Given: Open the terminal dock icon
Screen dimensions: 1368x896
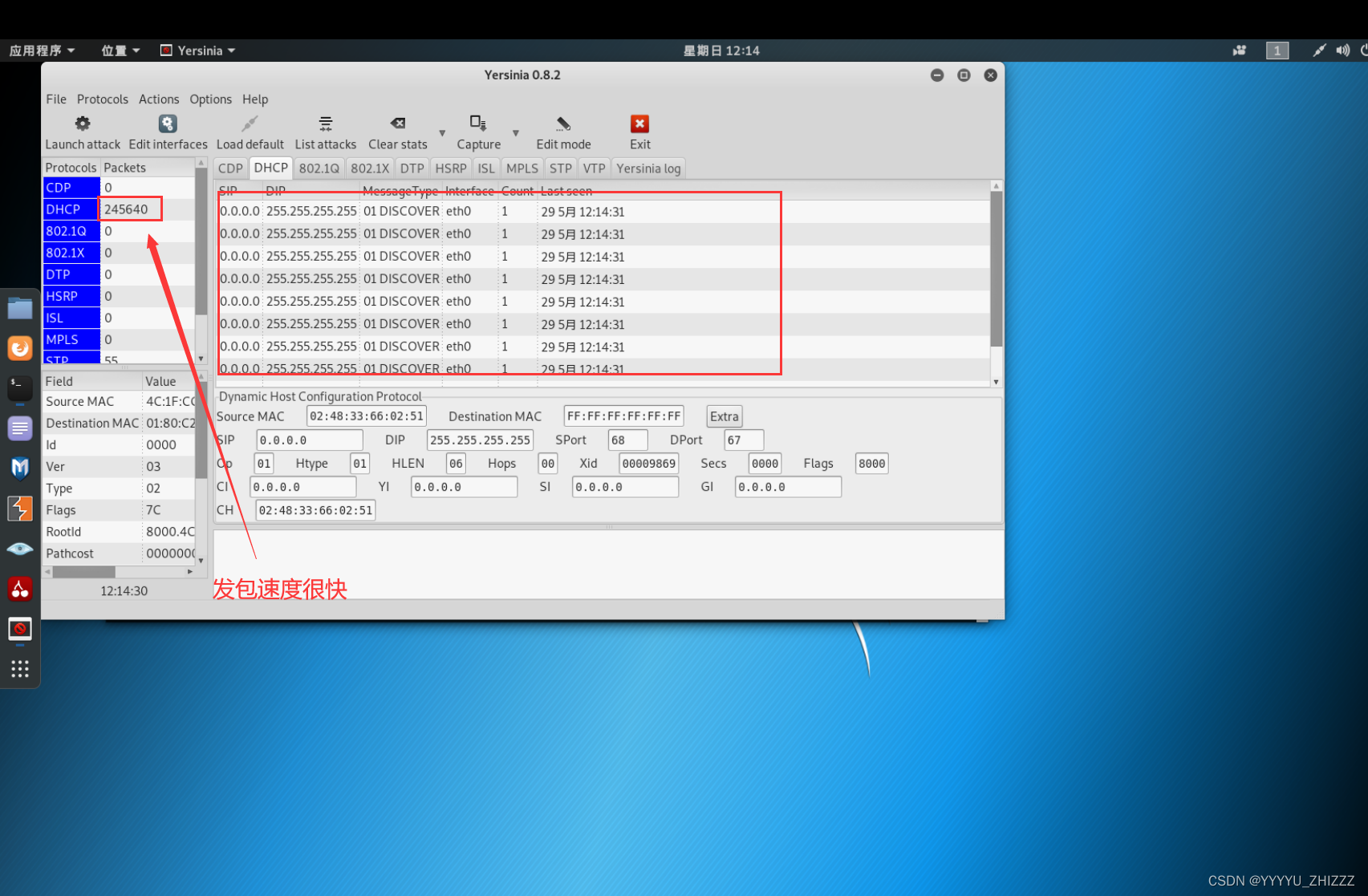Looking at the screenshot, I should pos(20,388).
